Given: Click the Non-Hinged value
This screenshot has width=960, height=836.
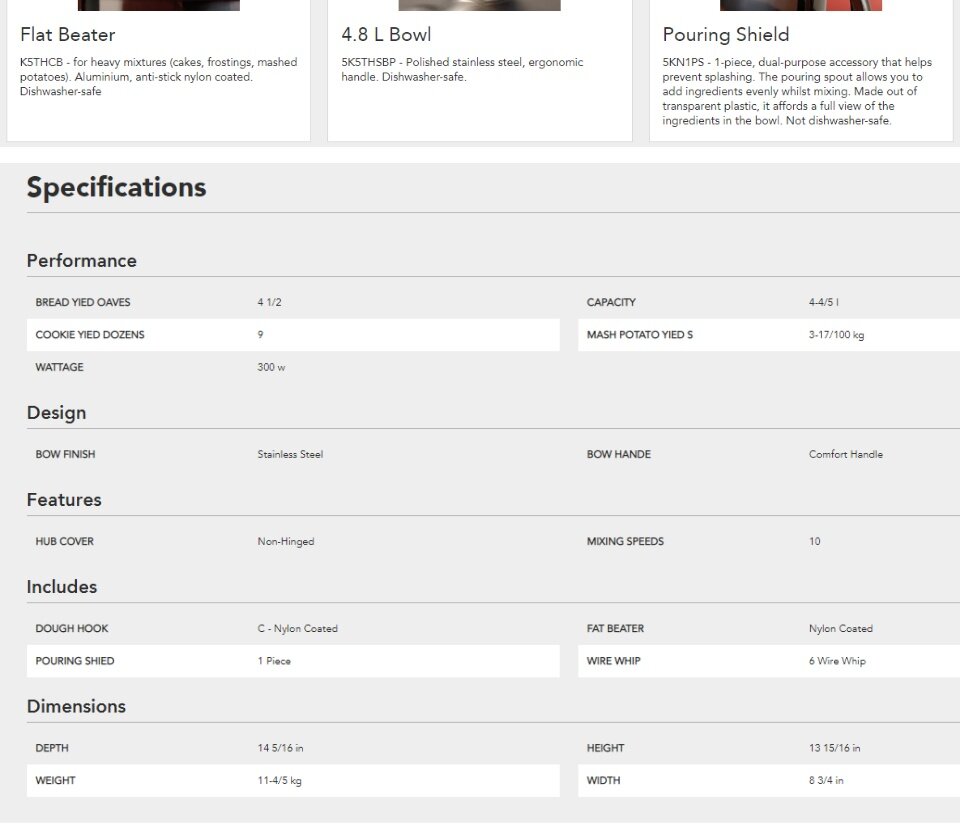Looking at the screenshot, I should tap(286, 541).
